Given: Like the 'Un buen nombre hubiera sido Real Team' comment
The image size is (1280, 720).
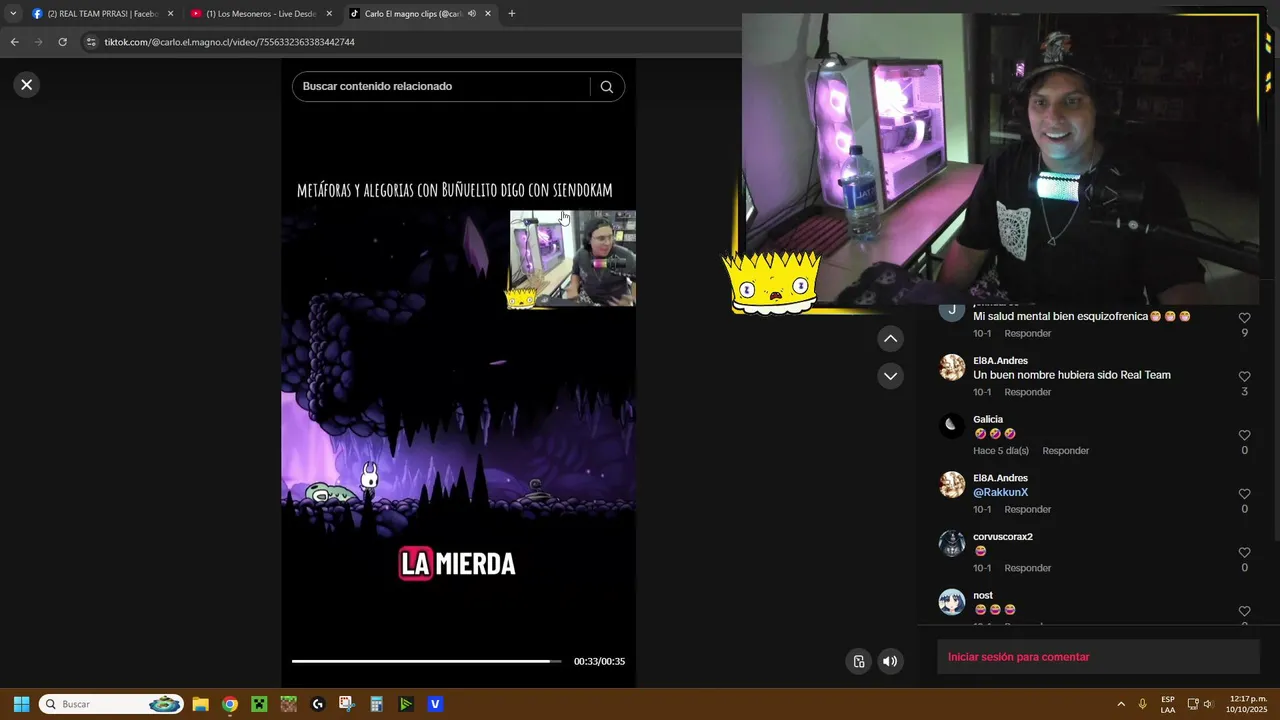Looking at the screenshot, I should coord(1244,377).
